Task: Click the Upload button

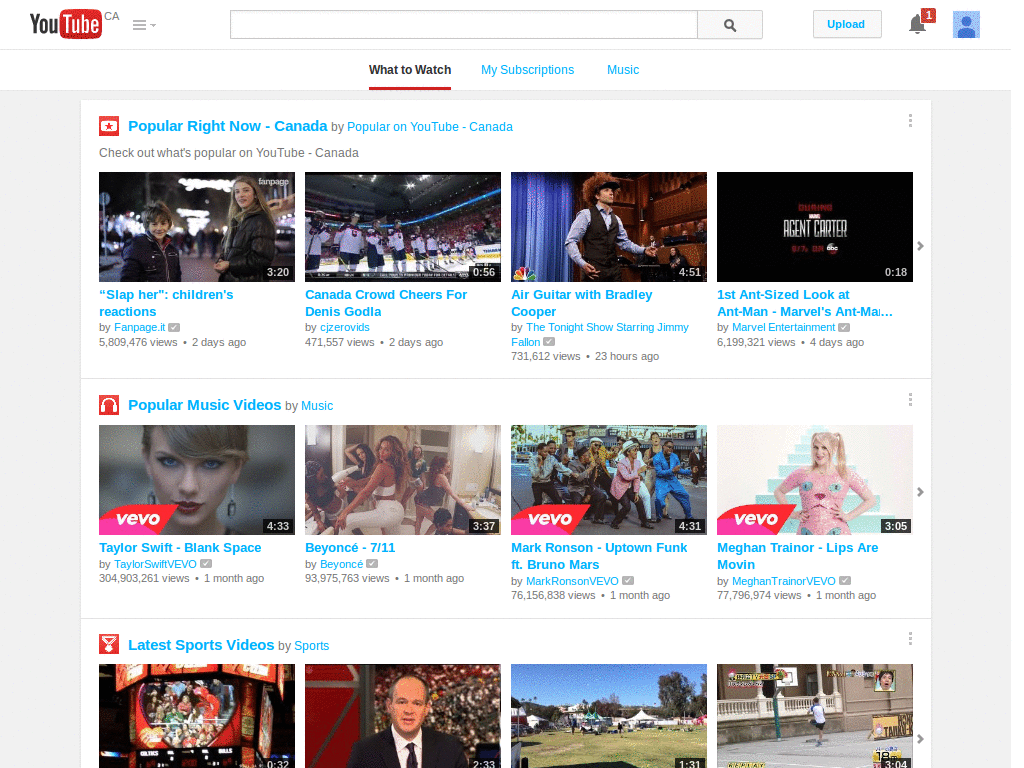Action: click(846, 24)
